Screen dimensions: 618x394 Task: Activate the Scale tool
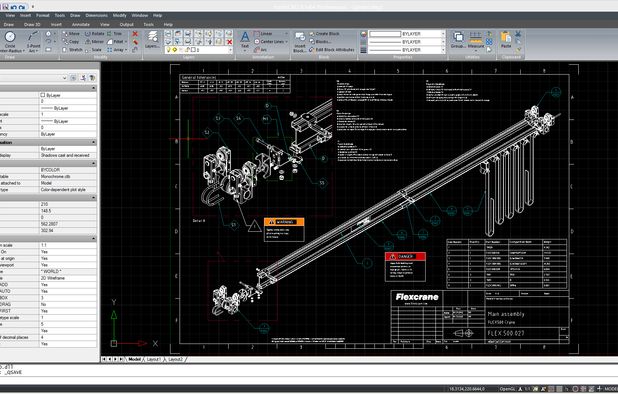[x=93, y=50]
